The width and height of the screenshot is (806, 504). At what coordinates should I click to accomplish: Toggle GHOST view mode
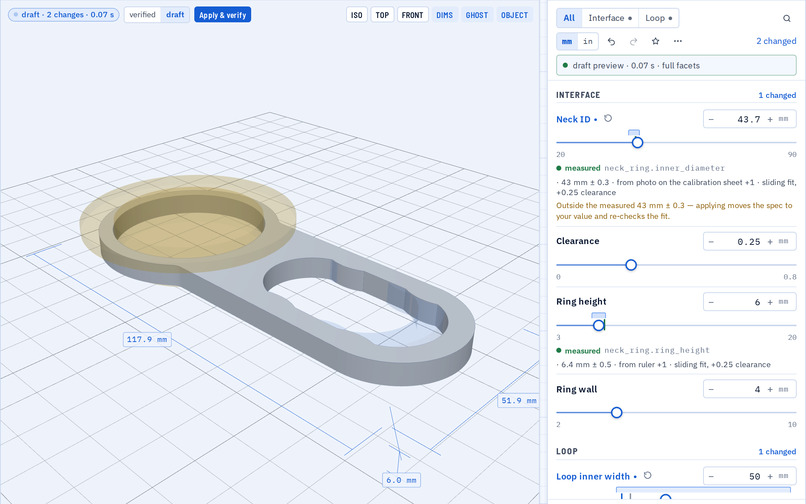pos(477,15)
